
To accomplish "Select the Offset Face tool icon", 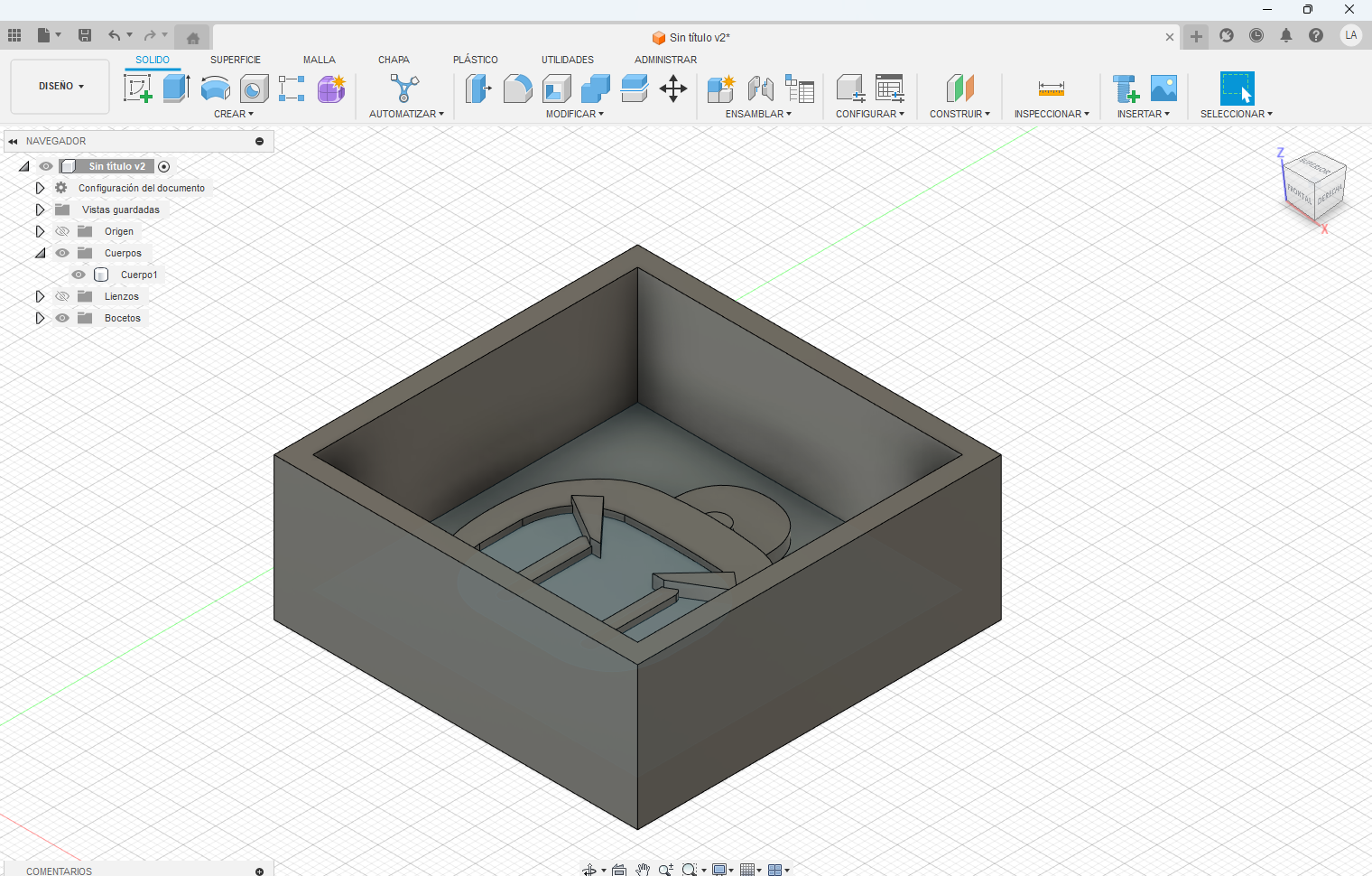I will pos(635,89).
